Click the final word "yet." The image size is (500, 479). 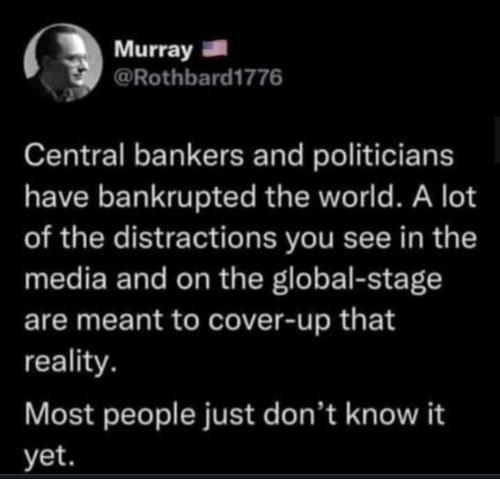49,457
